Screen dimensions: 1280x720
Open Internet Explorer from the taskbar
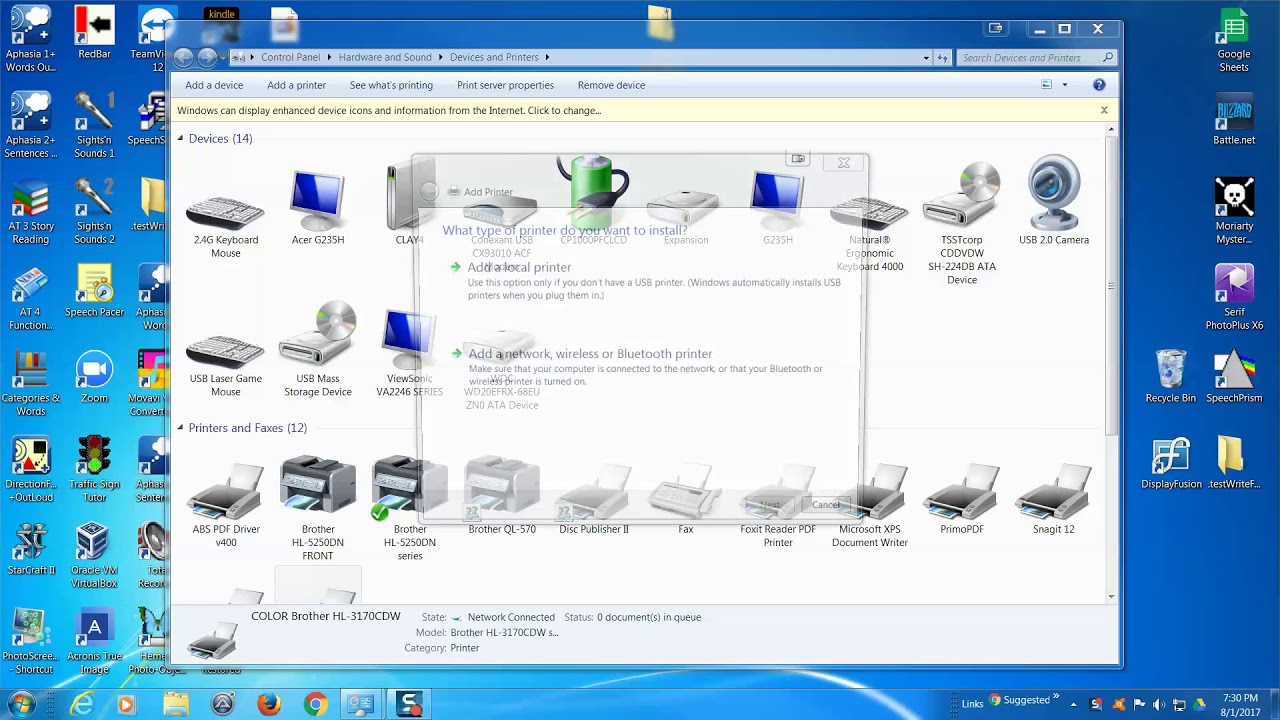[x=82, y=704]
